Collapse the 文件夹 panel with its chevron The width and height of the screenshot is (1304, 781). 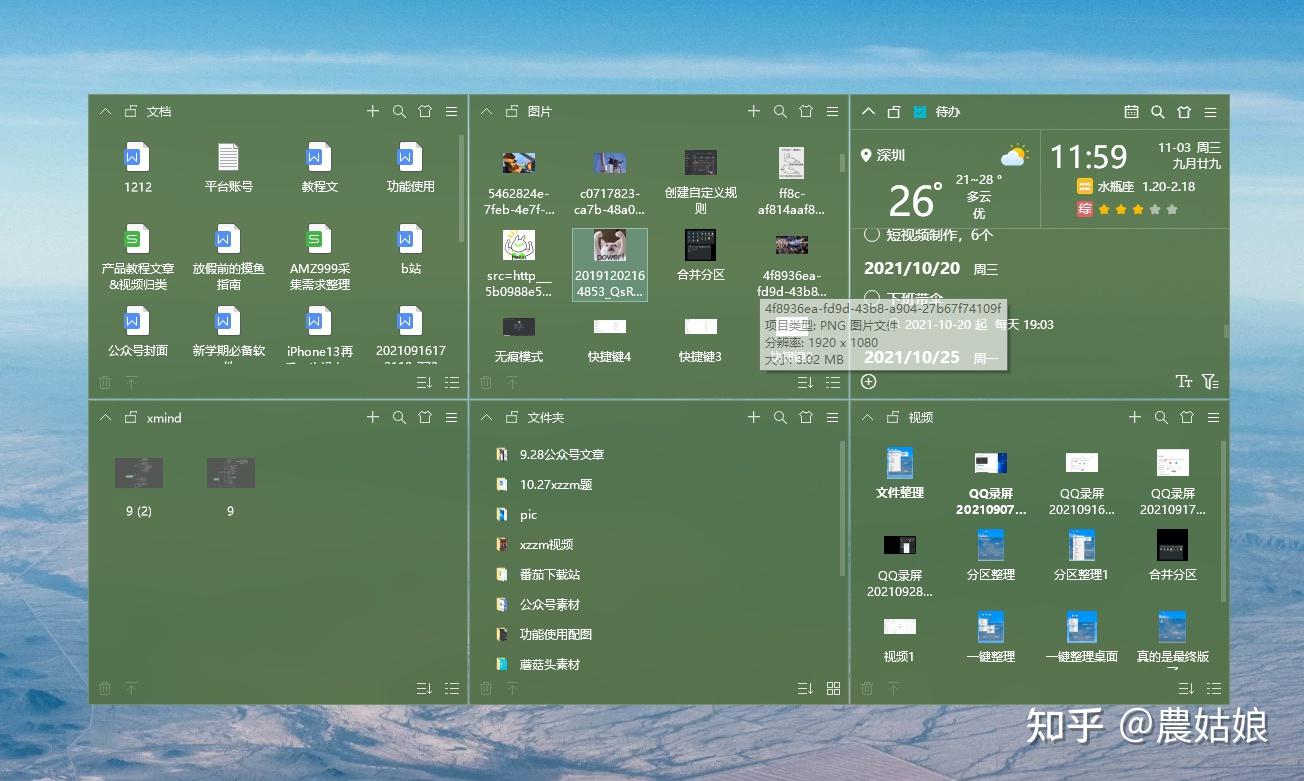point(486,417)
